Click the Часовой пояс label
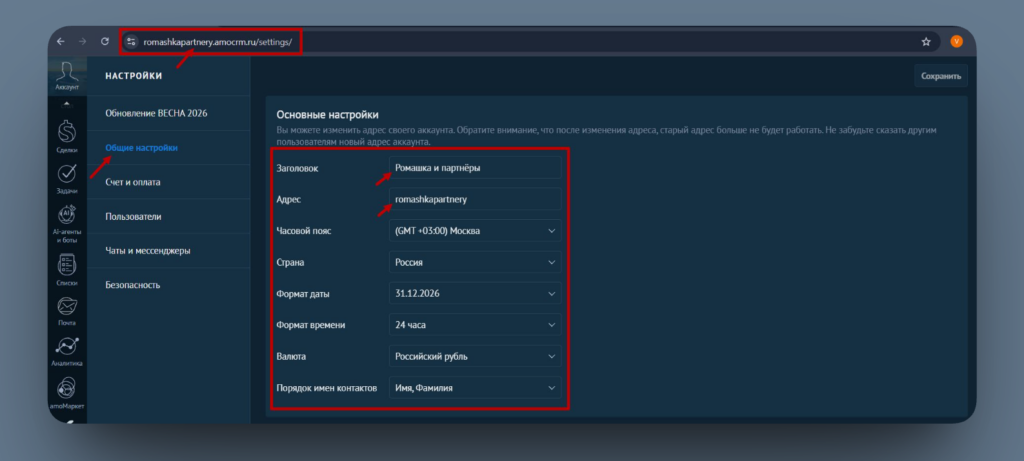The width and height of the screenshot is (1024, 461). pos(304,231)
